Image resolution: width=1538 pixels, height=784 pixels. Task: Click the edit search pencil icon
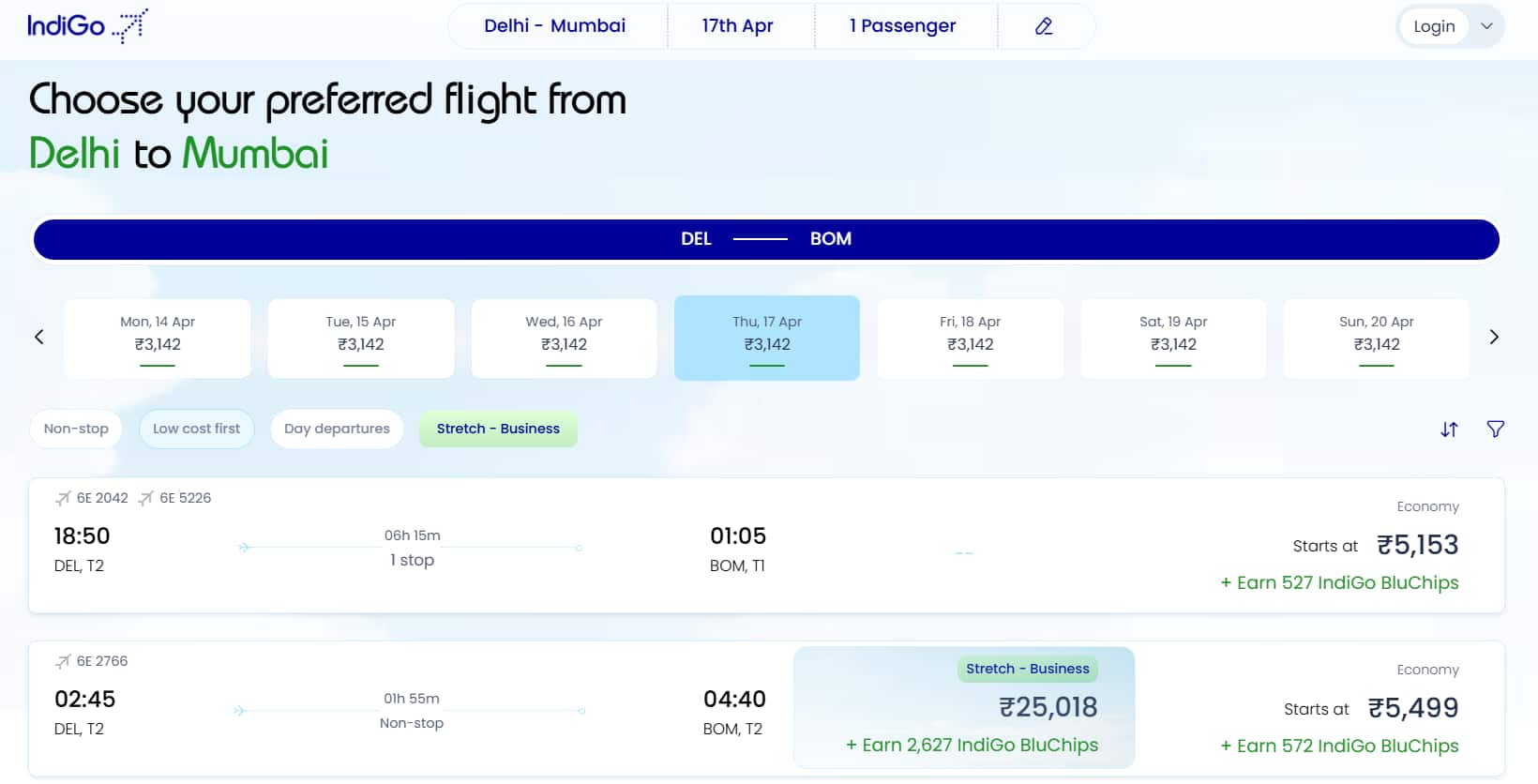click(1044, 26)
